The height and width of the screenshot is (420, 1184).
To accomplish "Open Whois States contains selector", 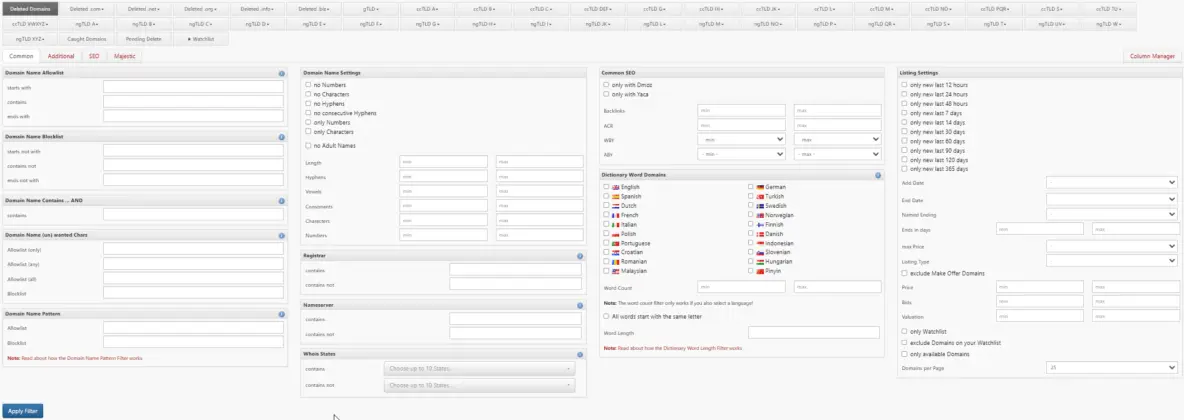I will point(479,369).
